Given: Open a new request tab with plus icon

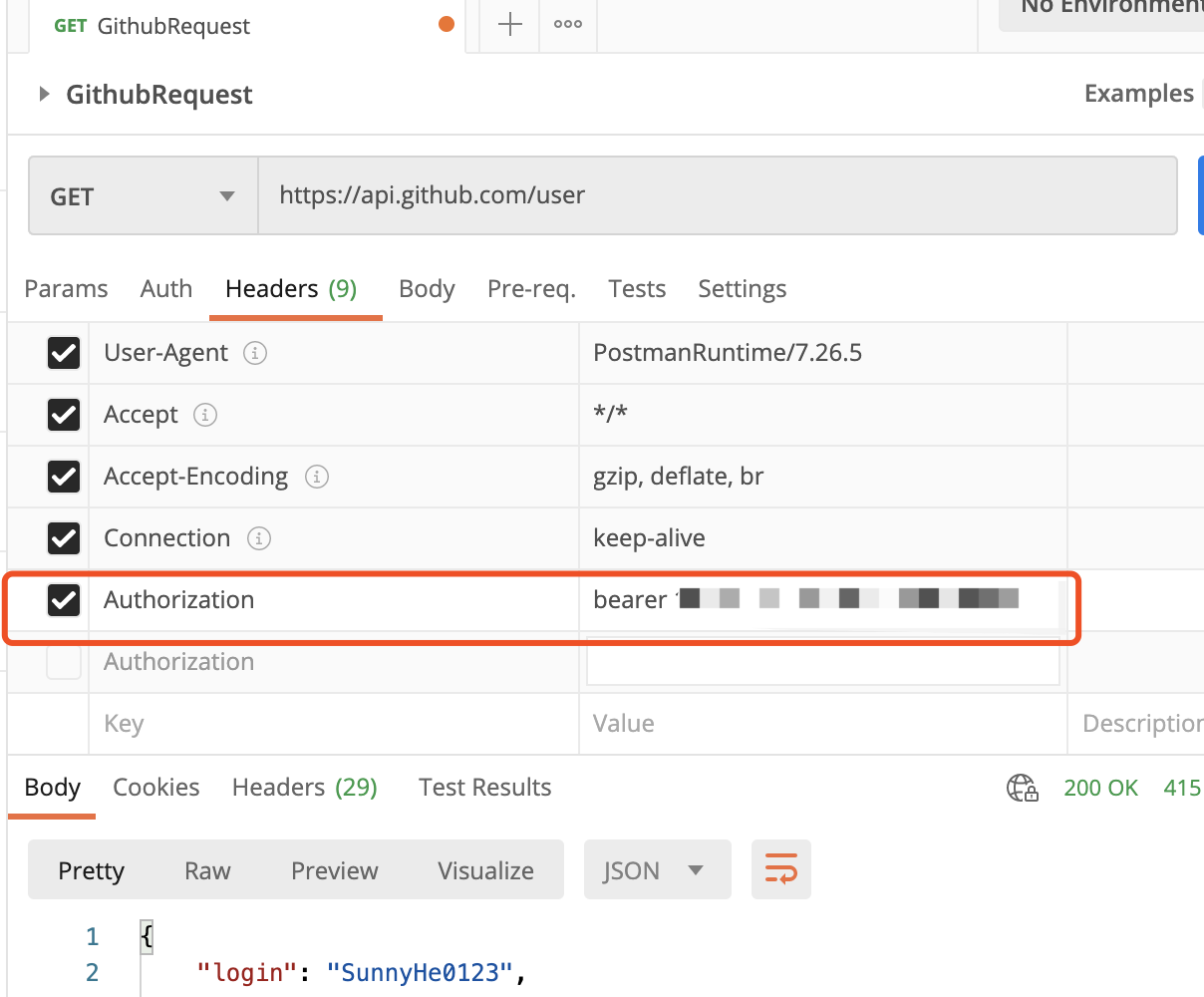Looking at the screenshot, I should [x=509, y=25].
